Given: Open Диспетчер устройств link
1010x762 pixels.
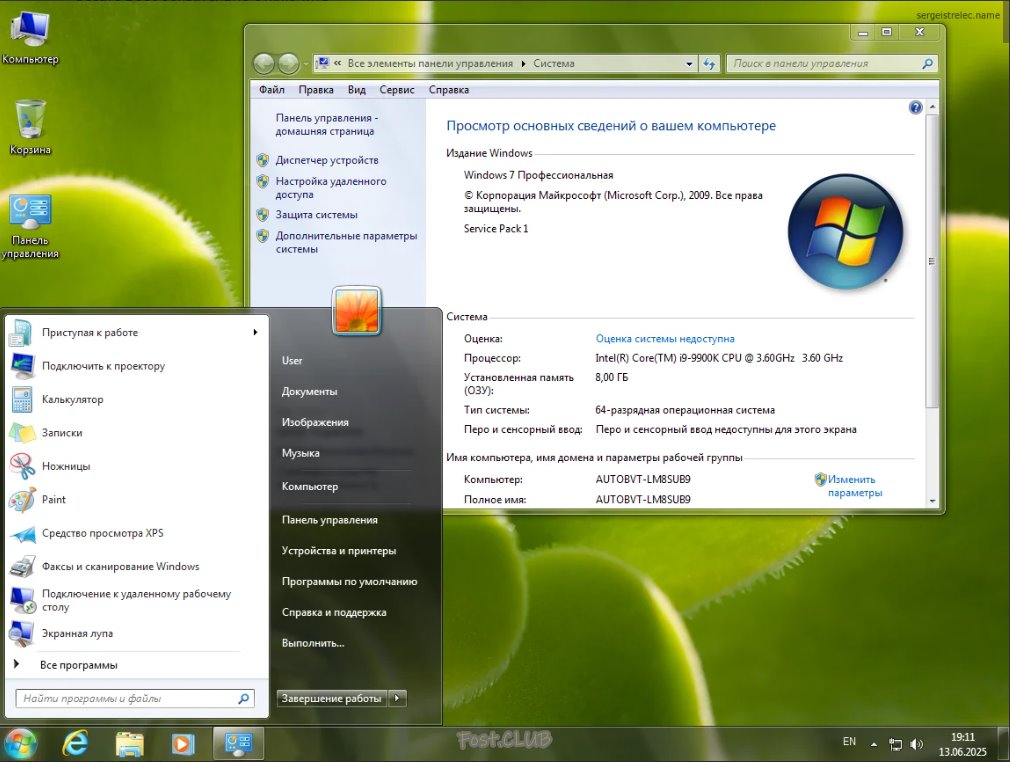Looking at the screenshot, I should (x=327, y=160).
